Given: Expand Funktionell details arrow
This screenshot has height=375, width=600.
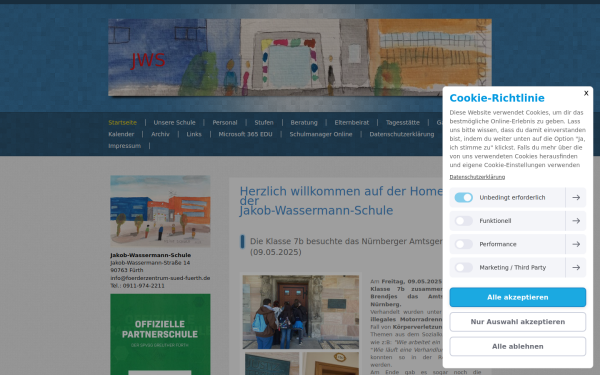Looking at the screenshot, I should (576, 221).
